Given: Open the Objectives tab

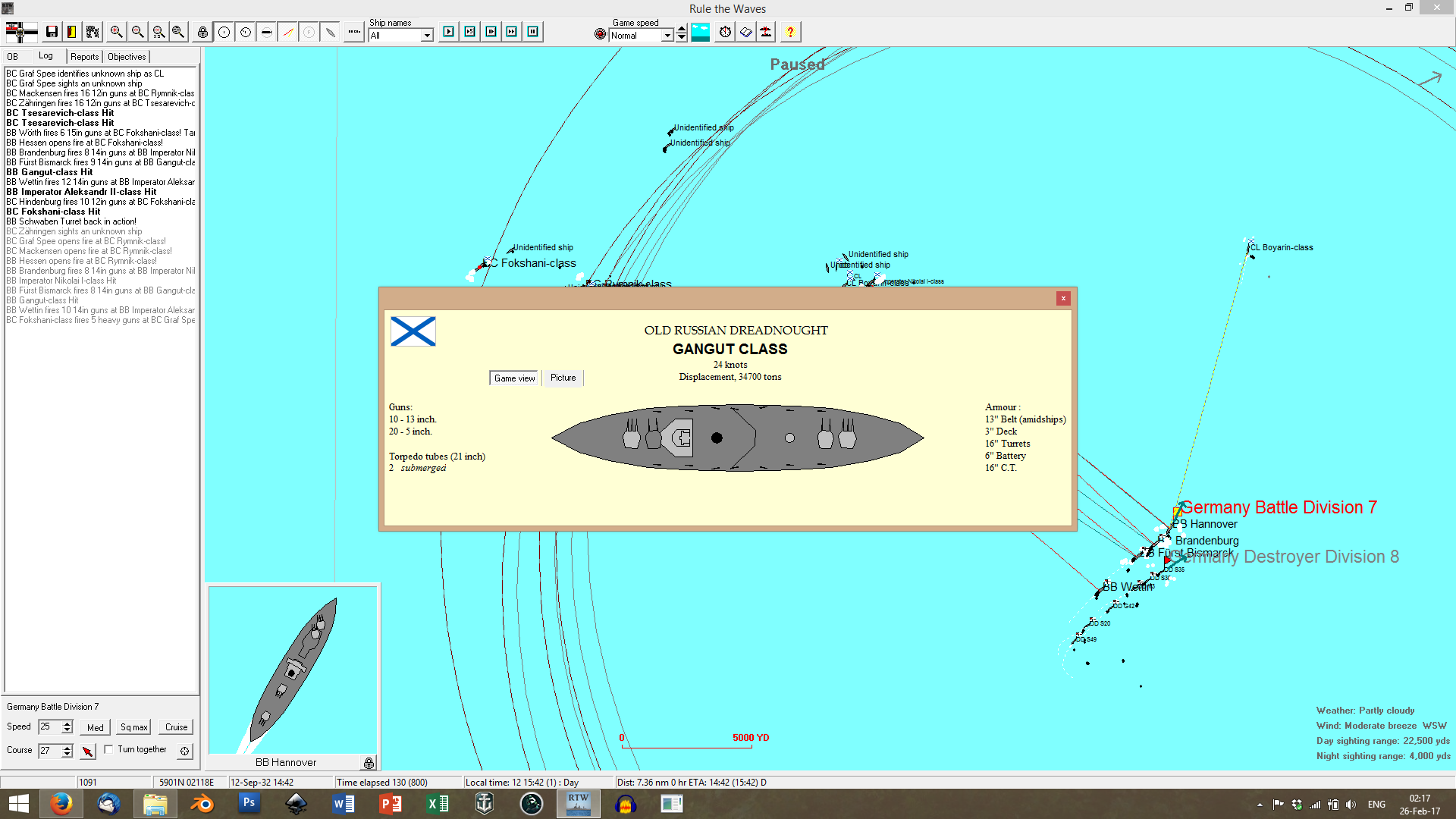Looking at the screenshot, I should click(127, 57).
